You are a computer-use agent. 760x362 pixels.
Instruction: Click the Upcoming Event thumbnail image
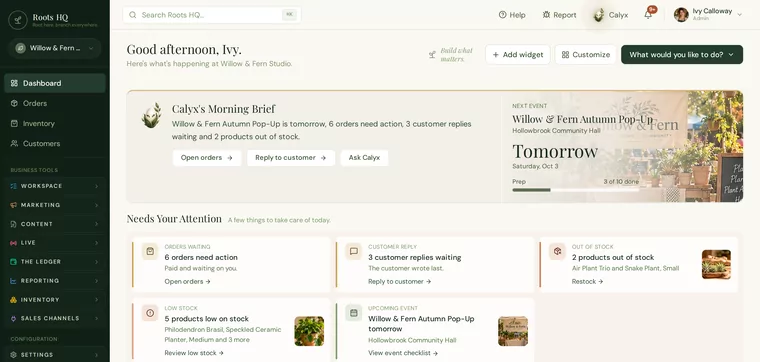click(513, 331)
